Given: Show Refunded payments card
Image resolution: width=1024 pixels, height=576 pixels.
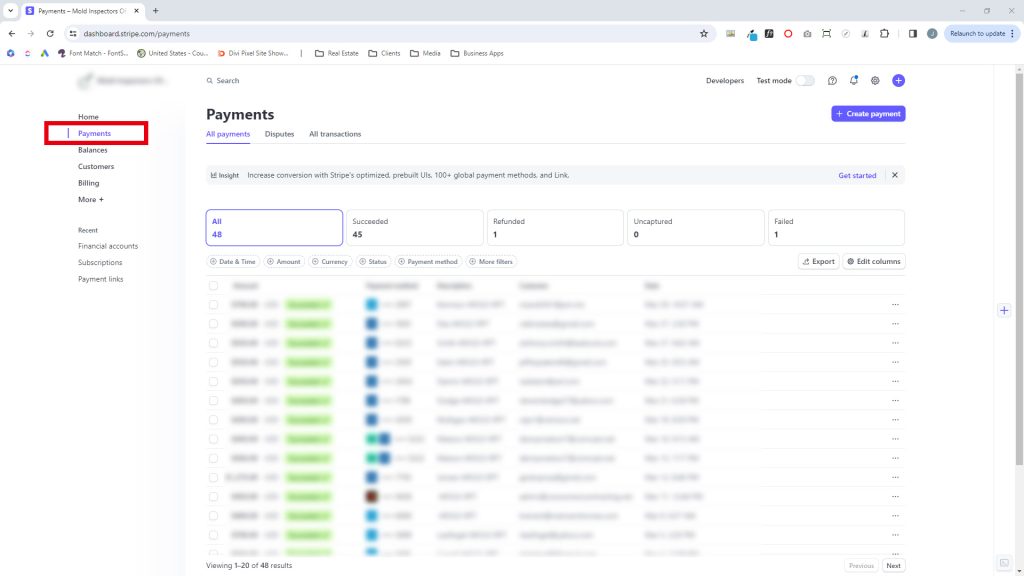Looking at the screenshot, I should pyautogui.click(x=555, y=227).
